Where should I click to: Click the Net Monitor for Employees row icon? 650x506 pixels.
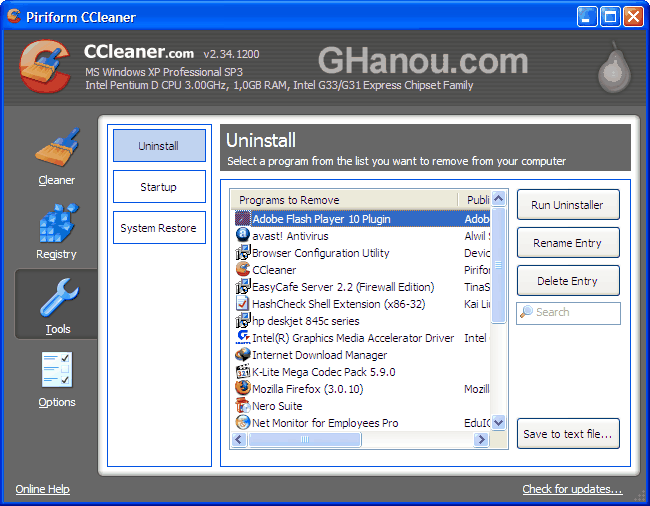click(x=243, y=422)
